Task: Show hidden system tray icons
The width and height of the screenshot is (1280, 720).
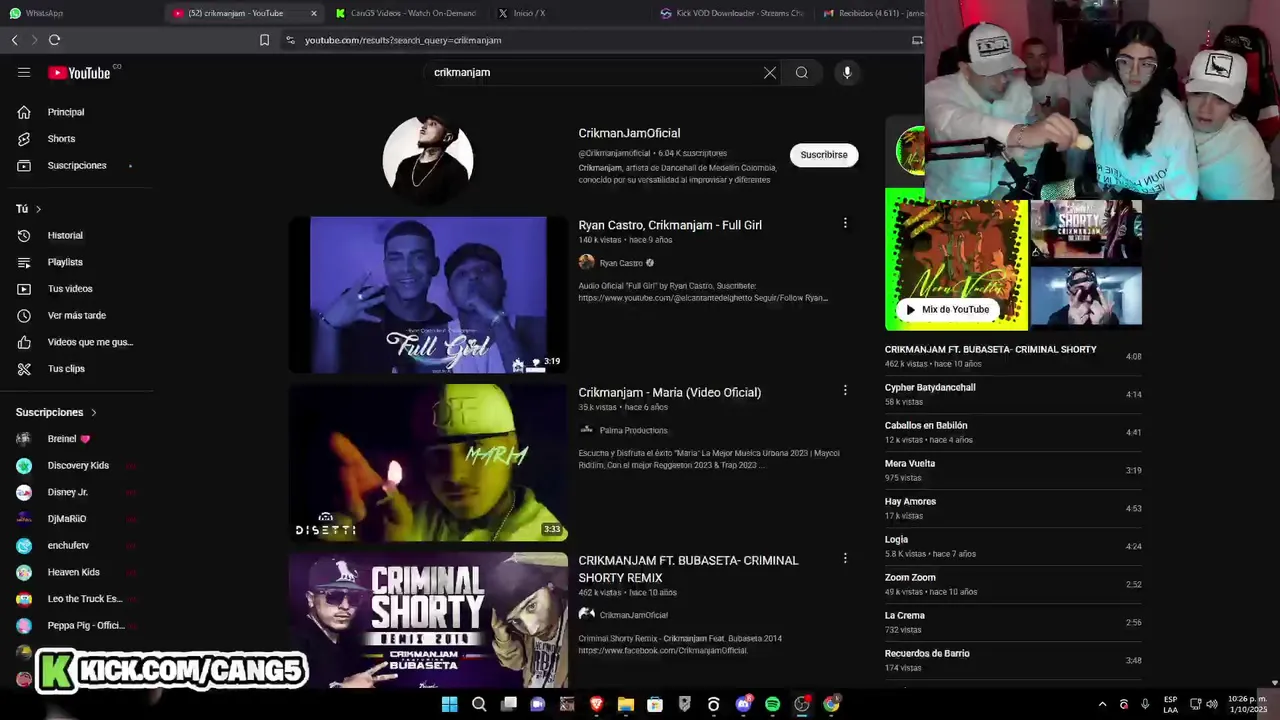Action: [x=1102, y=704]
